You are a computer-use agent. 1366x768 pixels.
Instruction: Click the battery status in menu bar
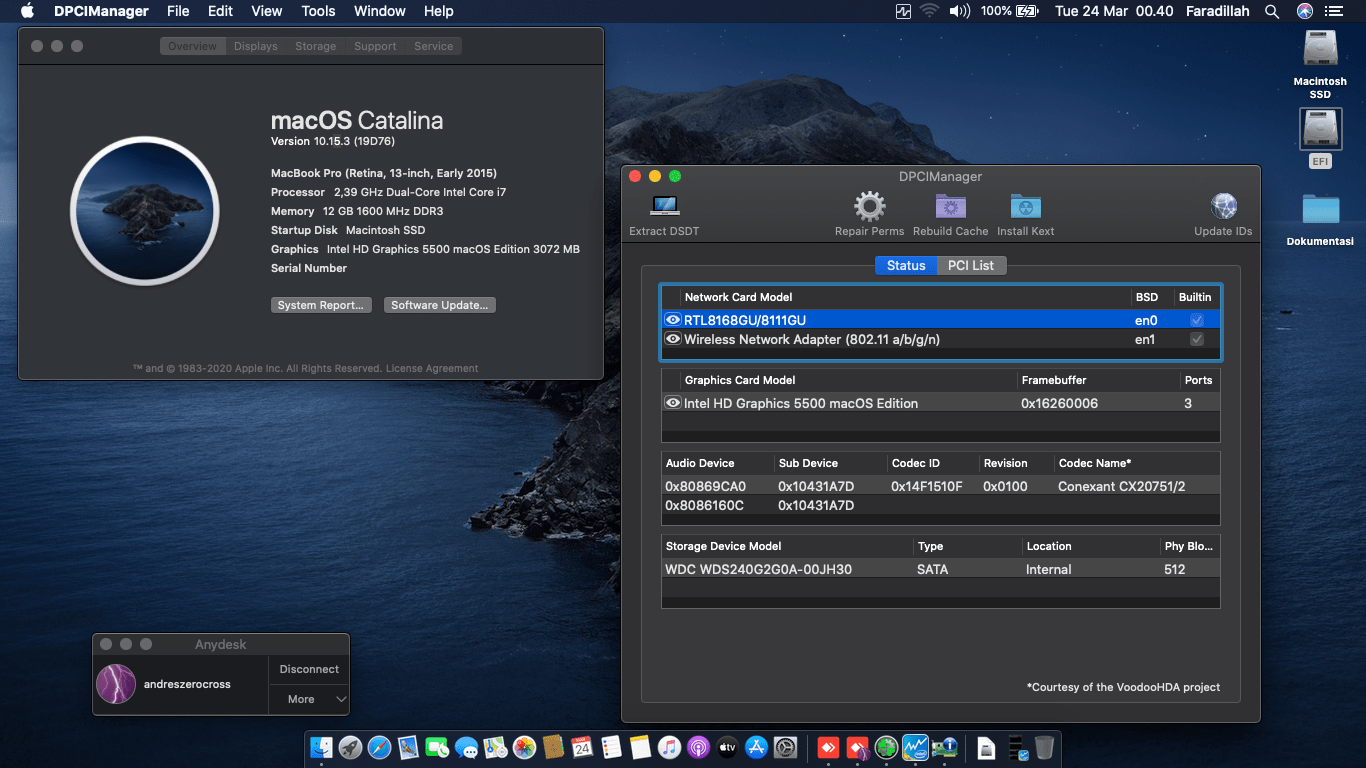pos(1010,11)
